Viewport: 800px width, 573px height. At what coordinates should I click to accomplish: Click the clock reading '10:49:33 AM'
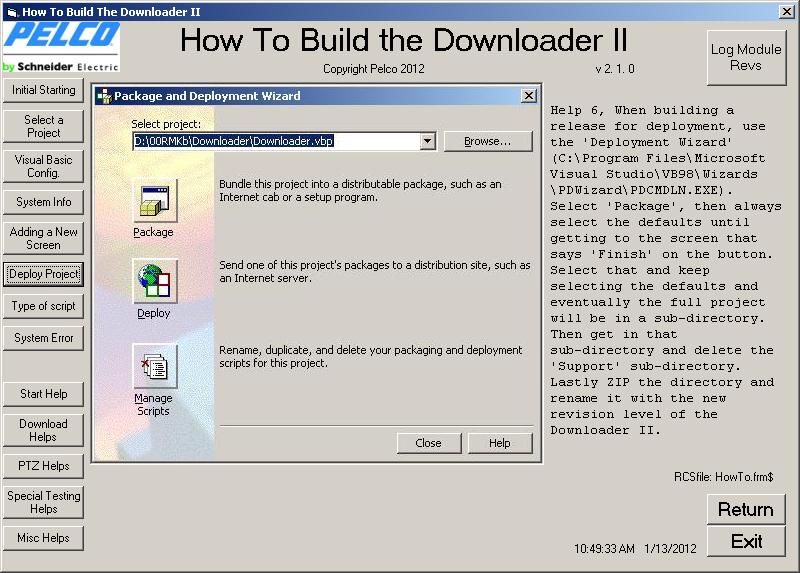(604, 549)
